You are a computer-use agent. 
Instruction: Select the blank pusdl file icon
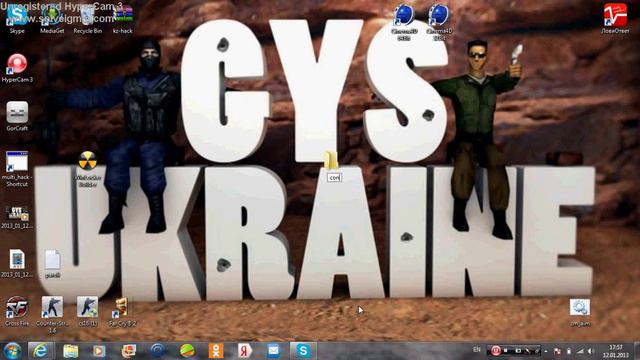click(53, 263)
